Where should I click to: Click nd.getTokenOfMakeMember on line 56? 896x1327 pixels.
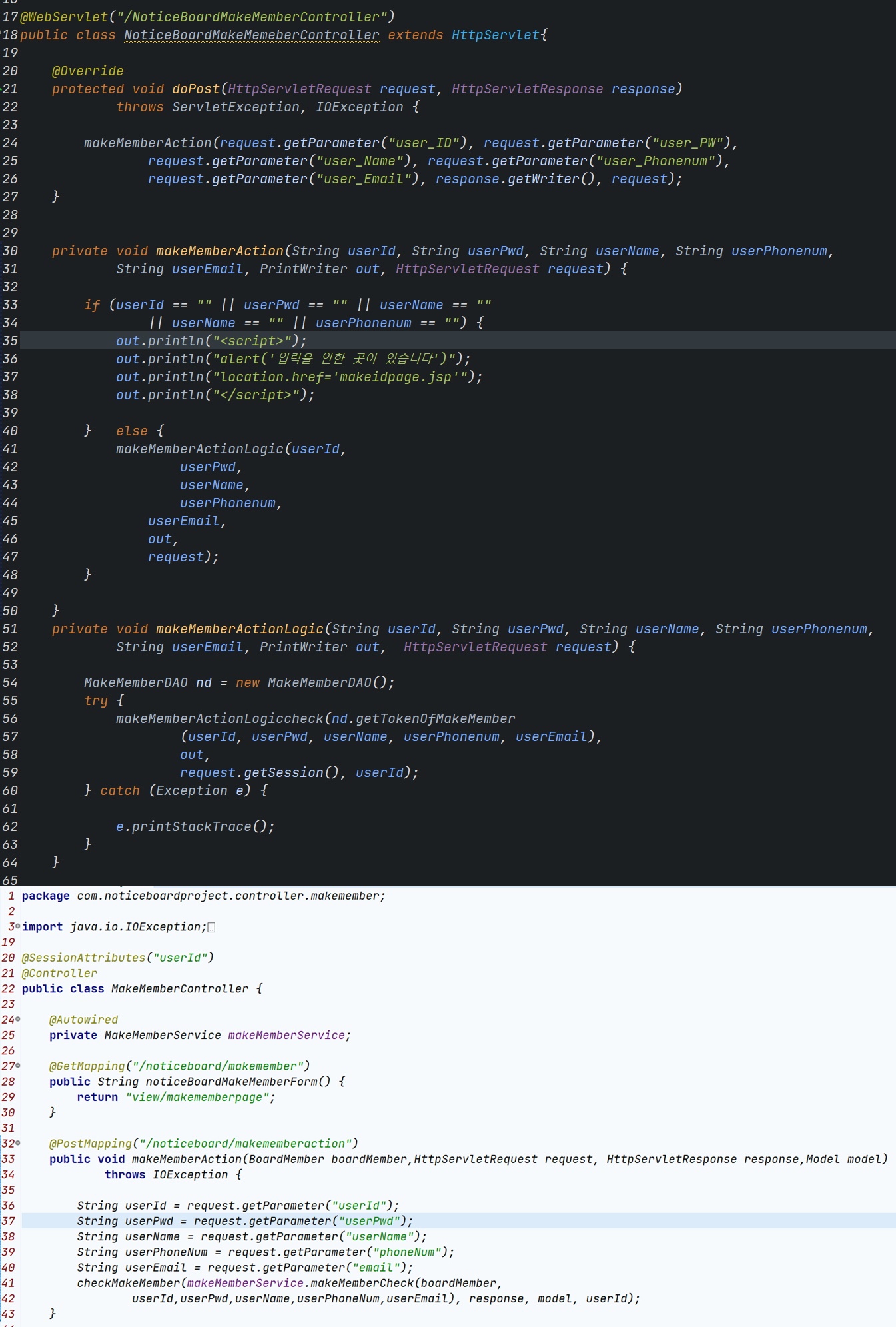[424, 718]
